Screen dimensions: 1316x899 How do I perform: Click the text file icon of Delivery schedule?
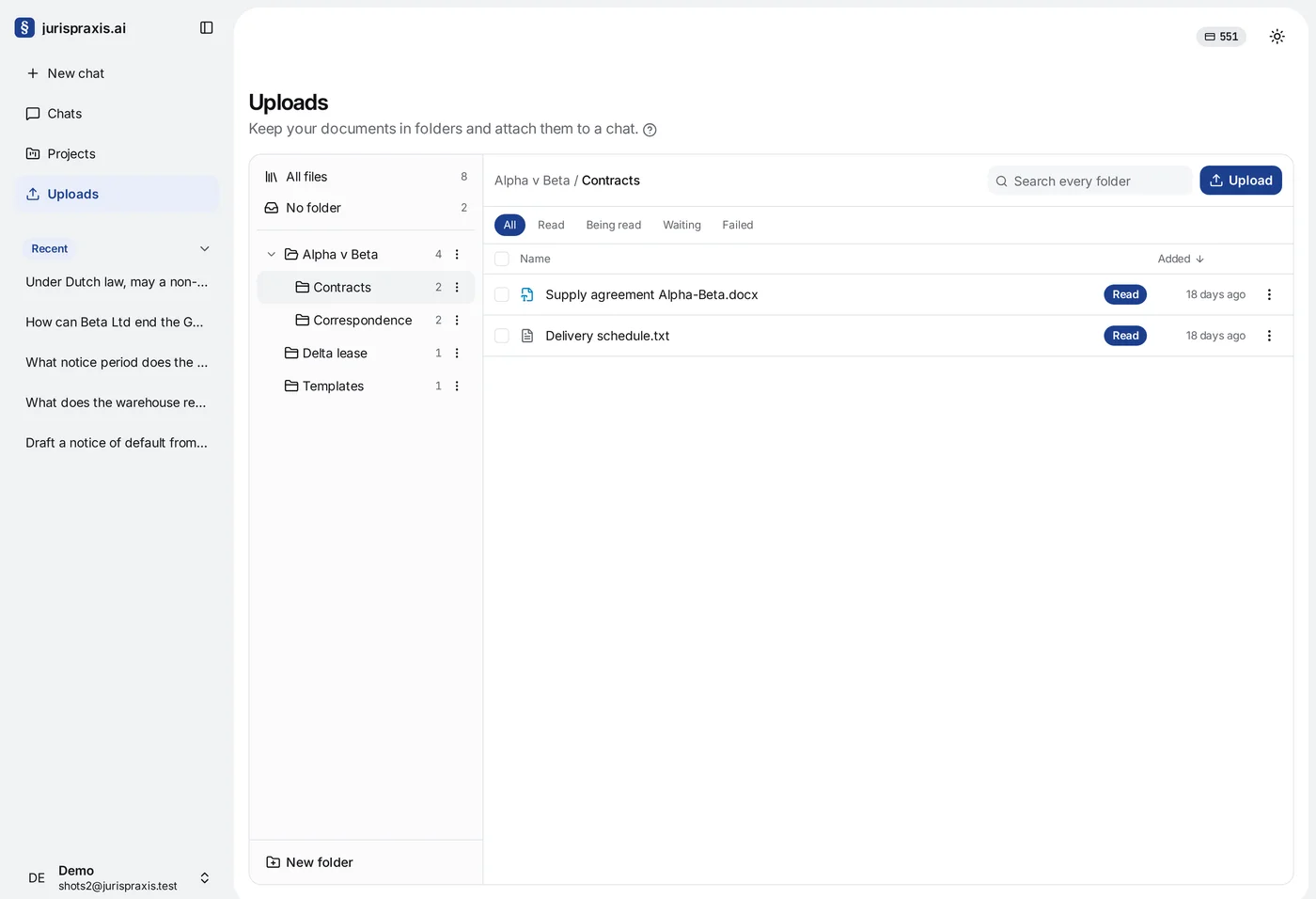(527, 336)
